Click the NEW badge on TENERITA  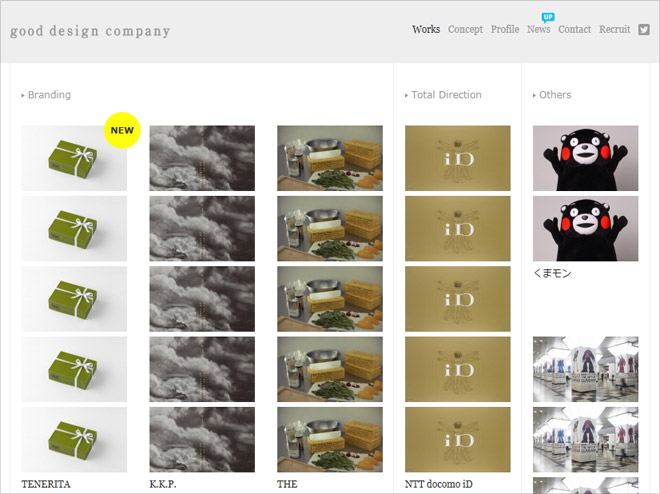[x=122, y=130]
